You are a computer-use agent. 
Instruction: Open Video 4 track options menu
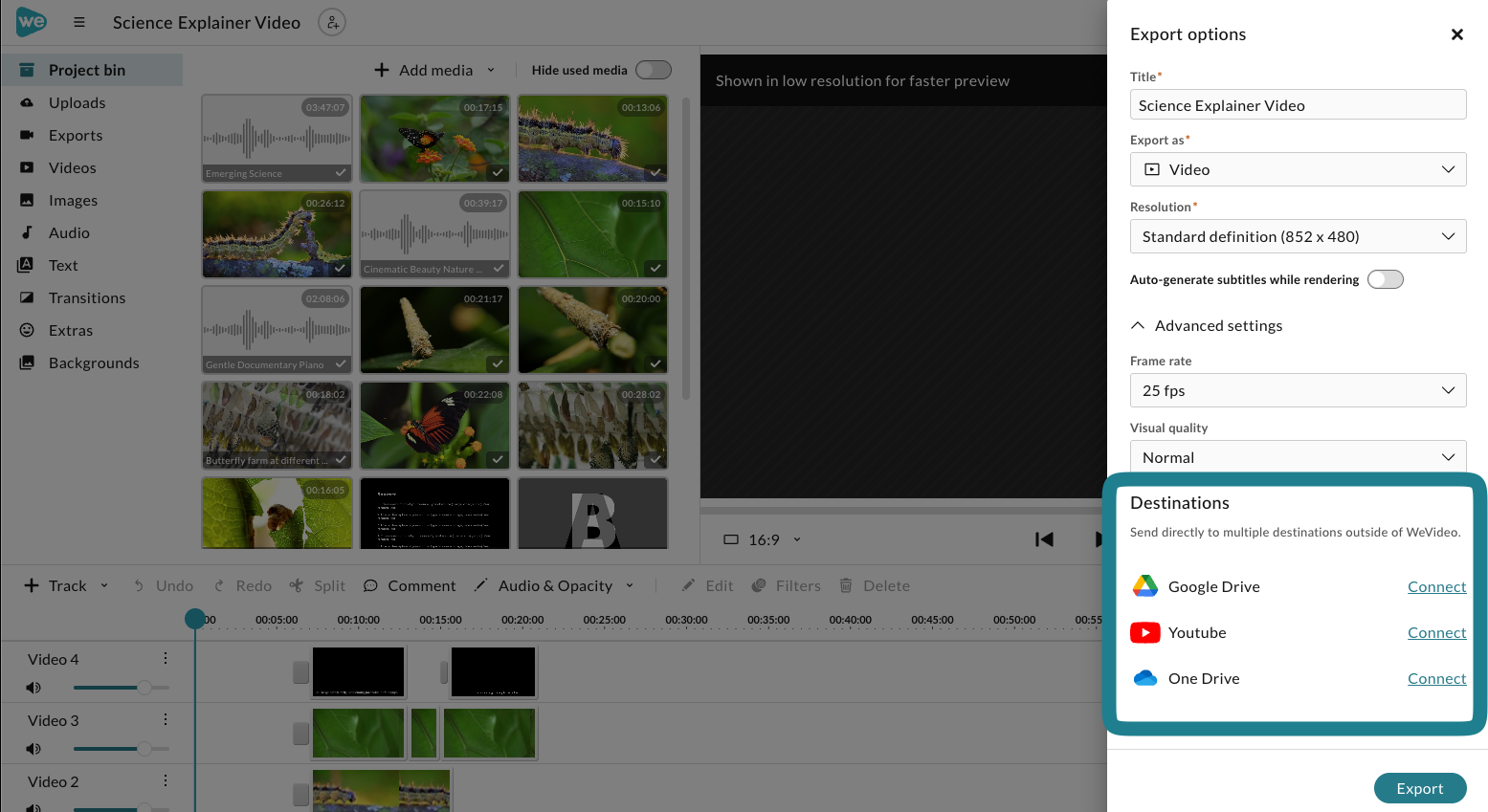point(166,659)
